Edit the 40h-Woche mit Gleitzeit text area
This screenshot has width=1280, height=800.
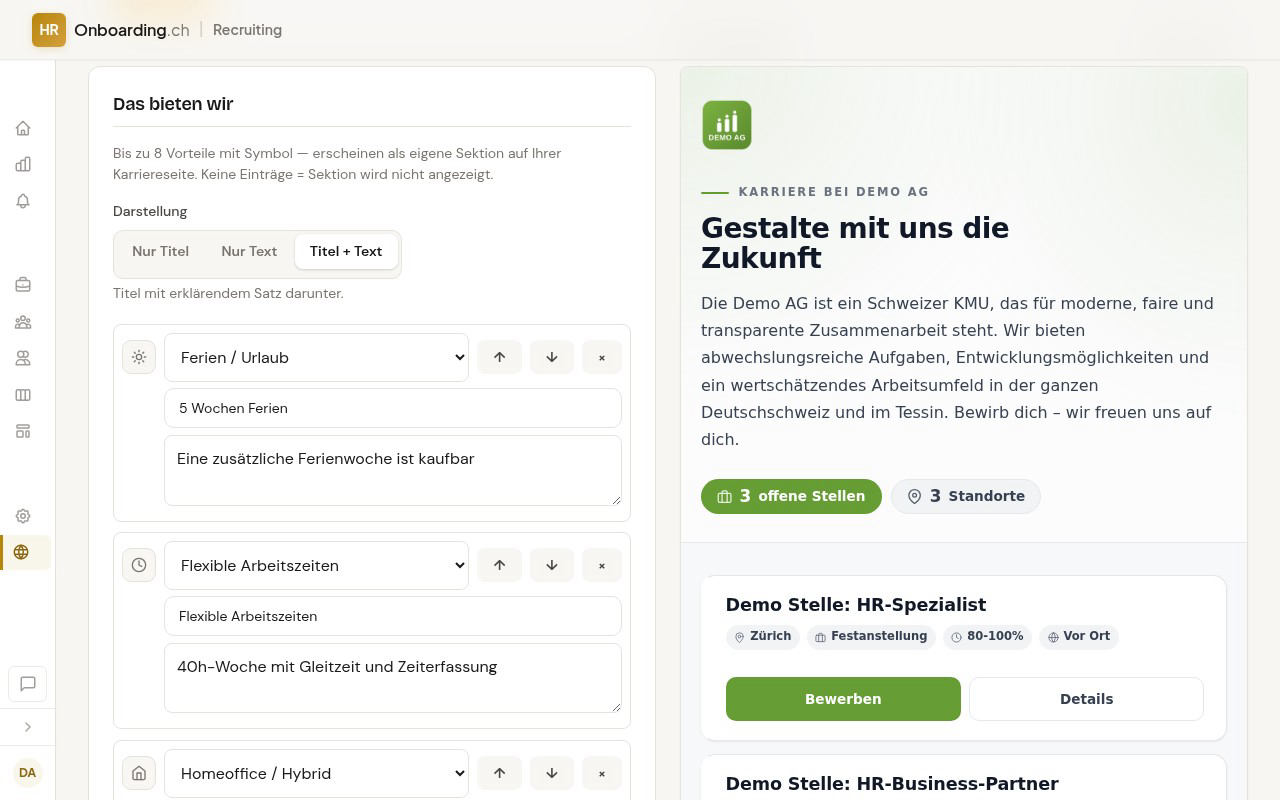pos(393,678)
